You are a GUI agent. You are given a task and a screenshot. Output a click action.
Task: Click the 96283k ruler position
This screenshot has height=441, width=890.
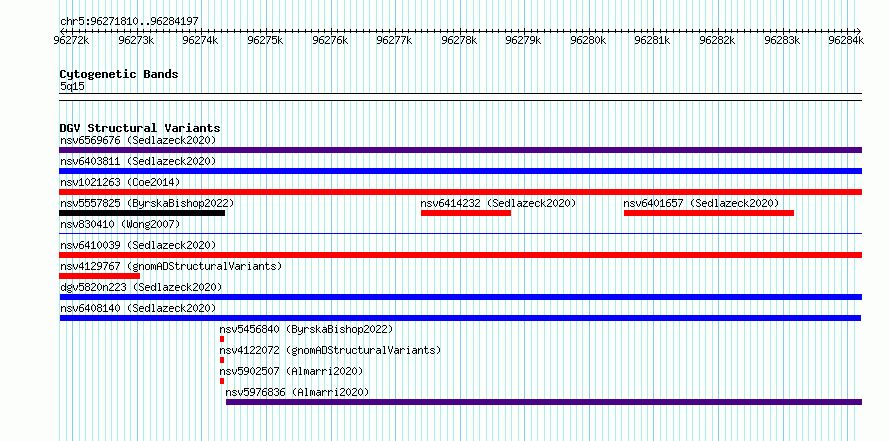pyautogui.click(x=782, y=40)
